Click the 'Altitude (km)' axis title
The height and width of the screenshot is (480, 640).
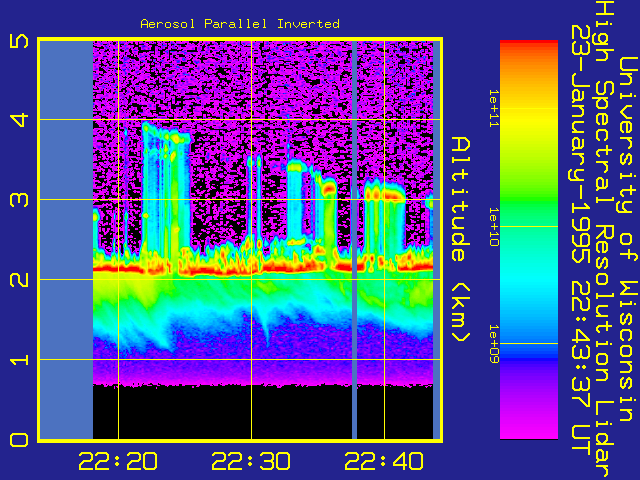pyautogui.click(x=461, y=240)
